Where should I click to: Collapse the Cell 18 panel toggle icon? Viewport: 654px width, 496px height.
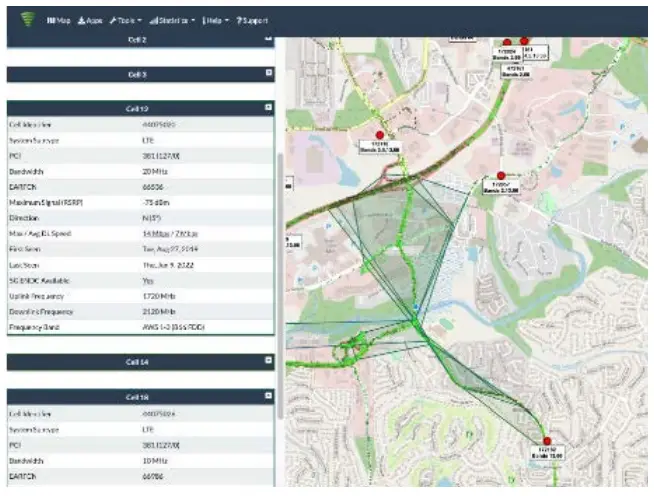click(269, 395)
